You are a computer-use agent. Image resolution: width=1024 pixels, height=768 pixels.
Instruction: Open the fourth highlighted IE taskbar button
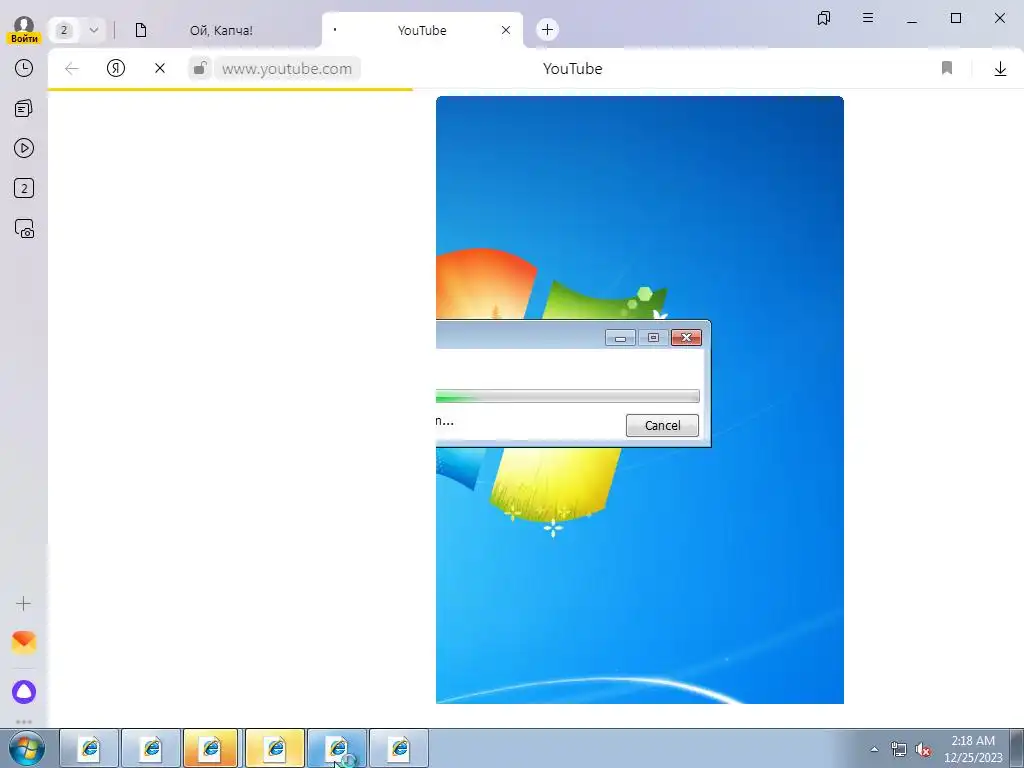click(275, 748)
